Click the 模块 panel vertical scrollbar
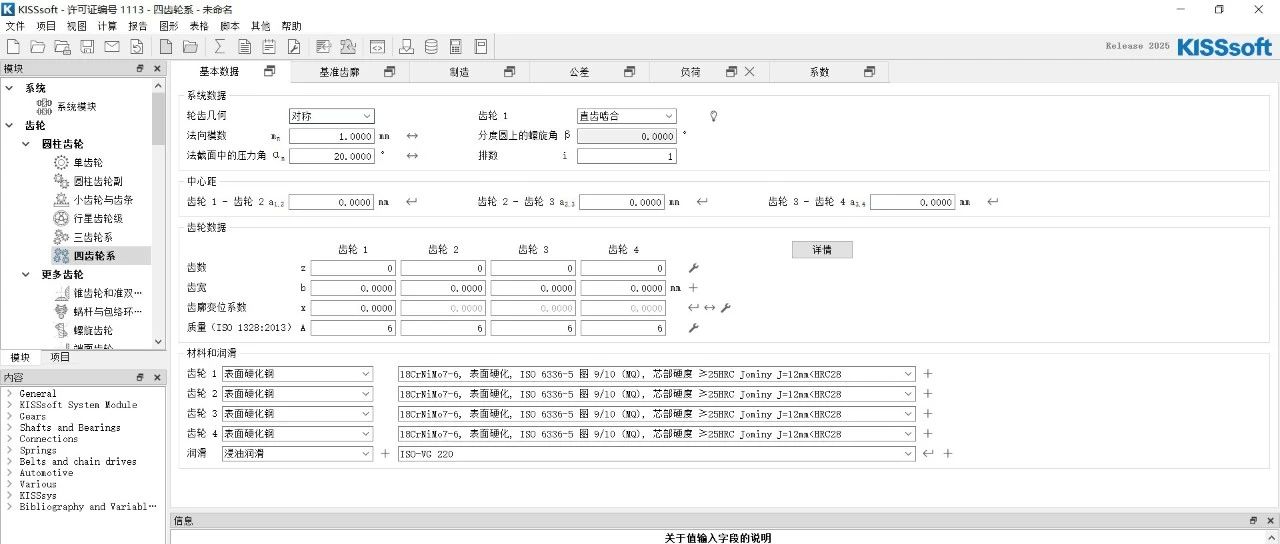Viewport: 1280px width, 544px height. 158,213
